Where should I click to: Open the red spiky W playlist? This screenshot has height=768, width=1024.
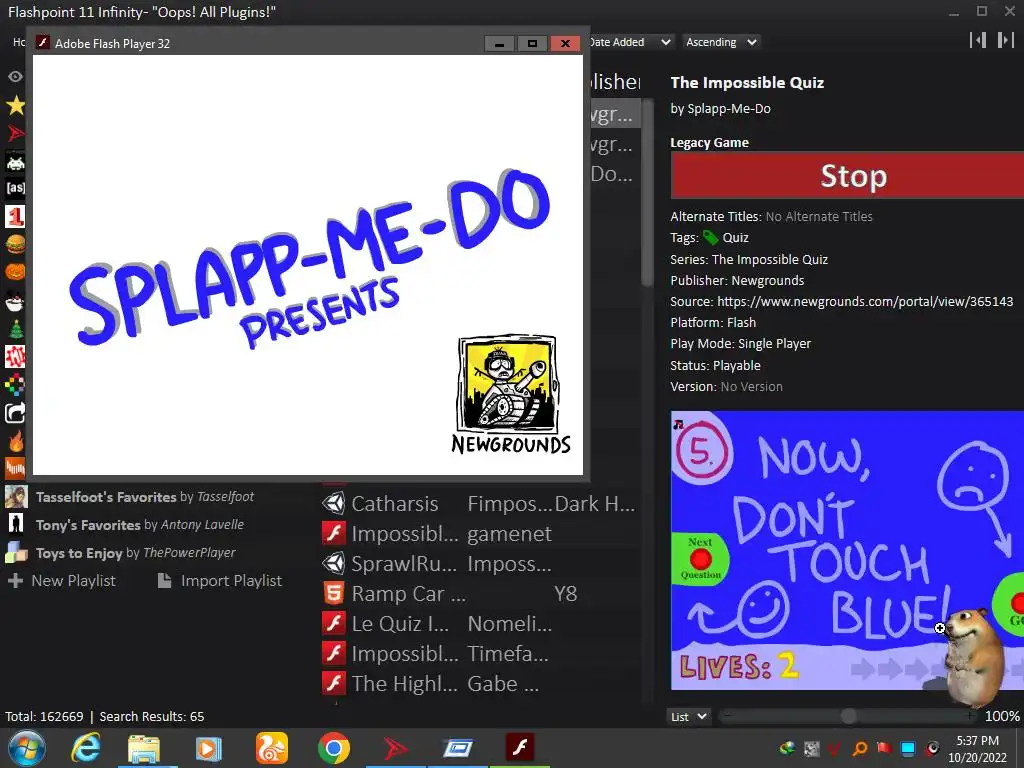pos(15,357)
